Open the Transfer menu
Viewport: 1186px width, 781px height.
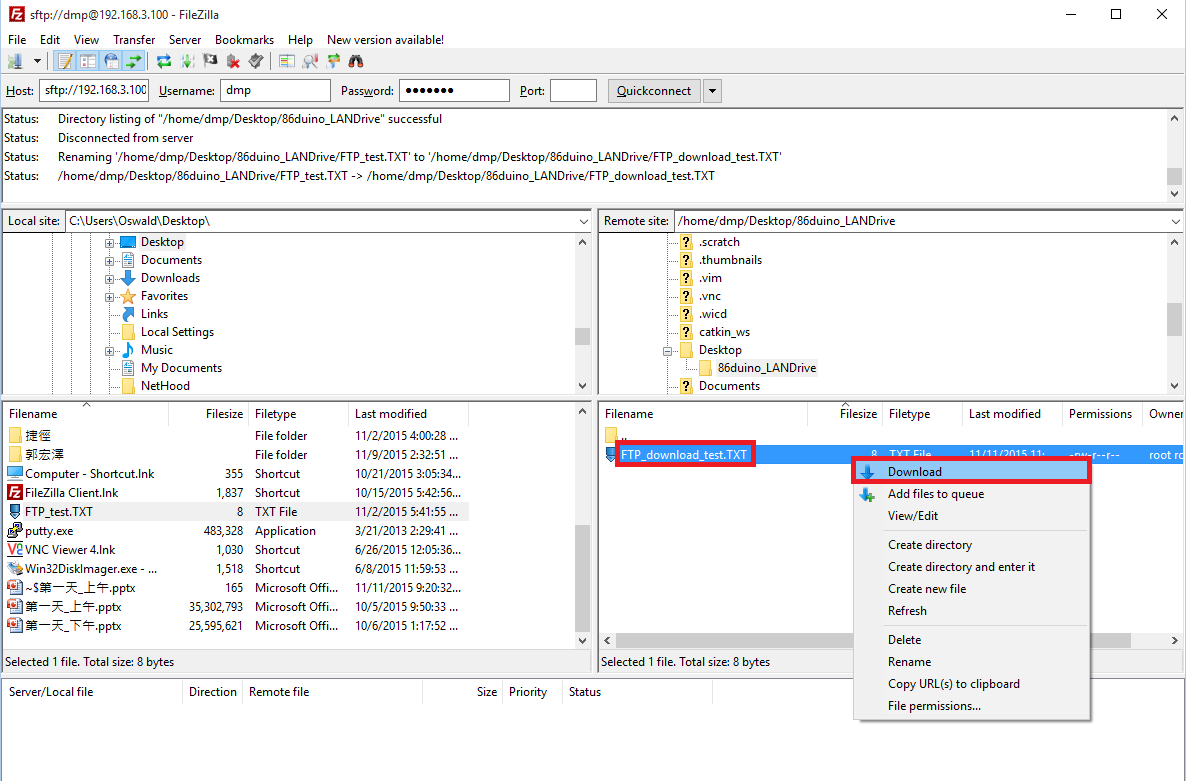pyautogui.click(x=134, y=39)
